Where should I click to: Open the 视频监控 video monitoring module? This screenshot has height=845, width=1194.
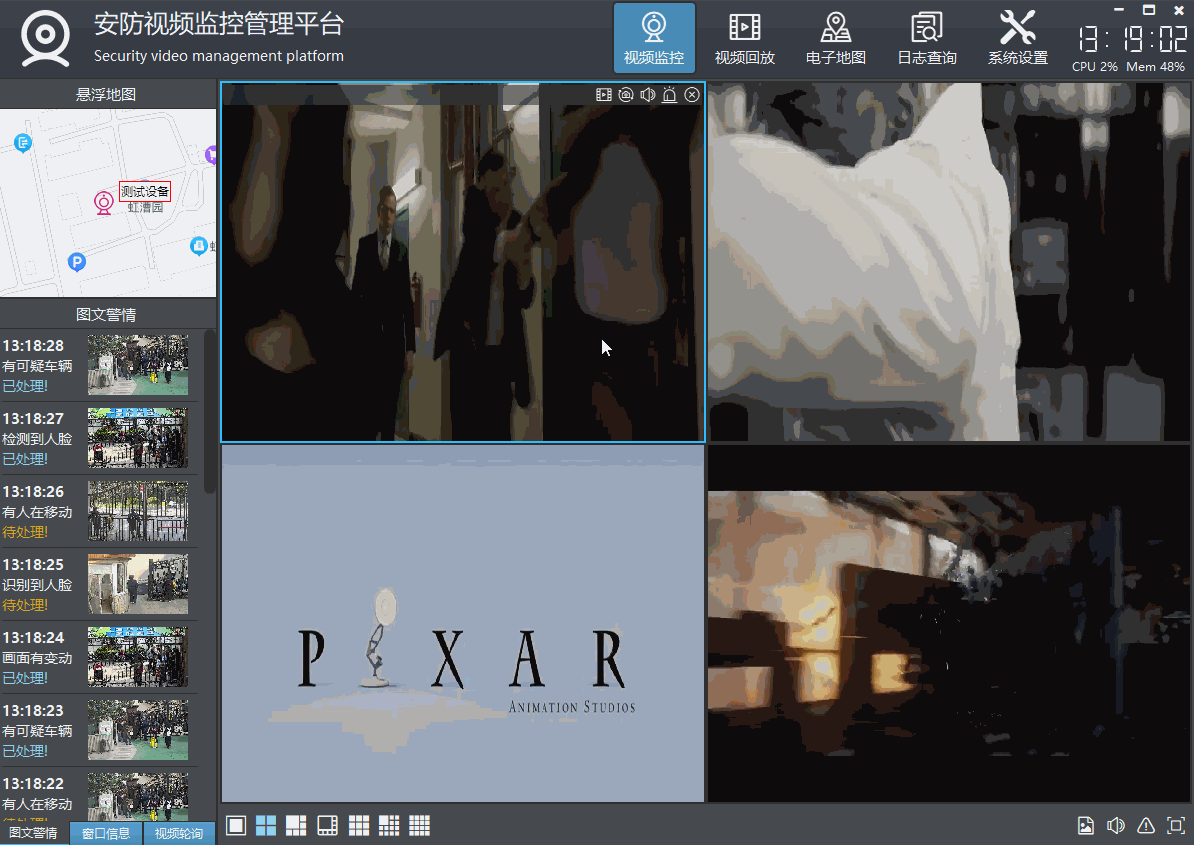click(654, 38)
